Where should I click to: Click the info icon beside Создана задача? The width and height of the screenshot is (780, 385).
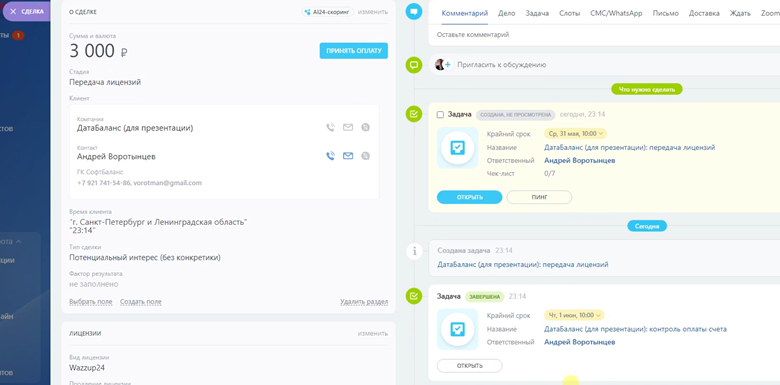point(414,251)
